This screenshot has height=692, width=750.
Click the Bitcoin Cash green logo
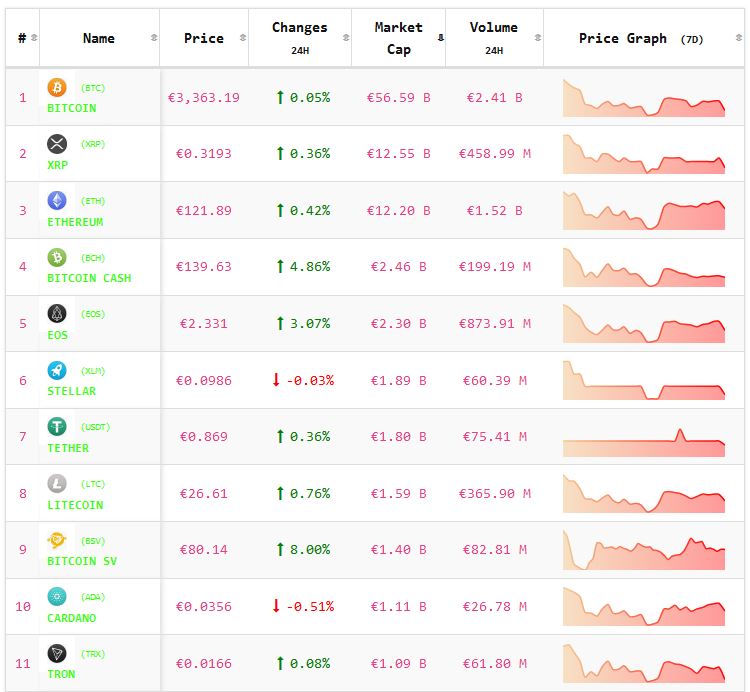(57, 258)
